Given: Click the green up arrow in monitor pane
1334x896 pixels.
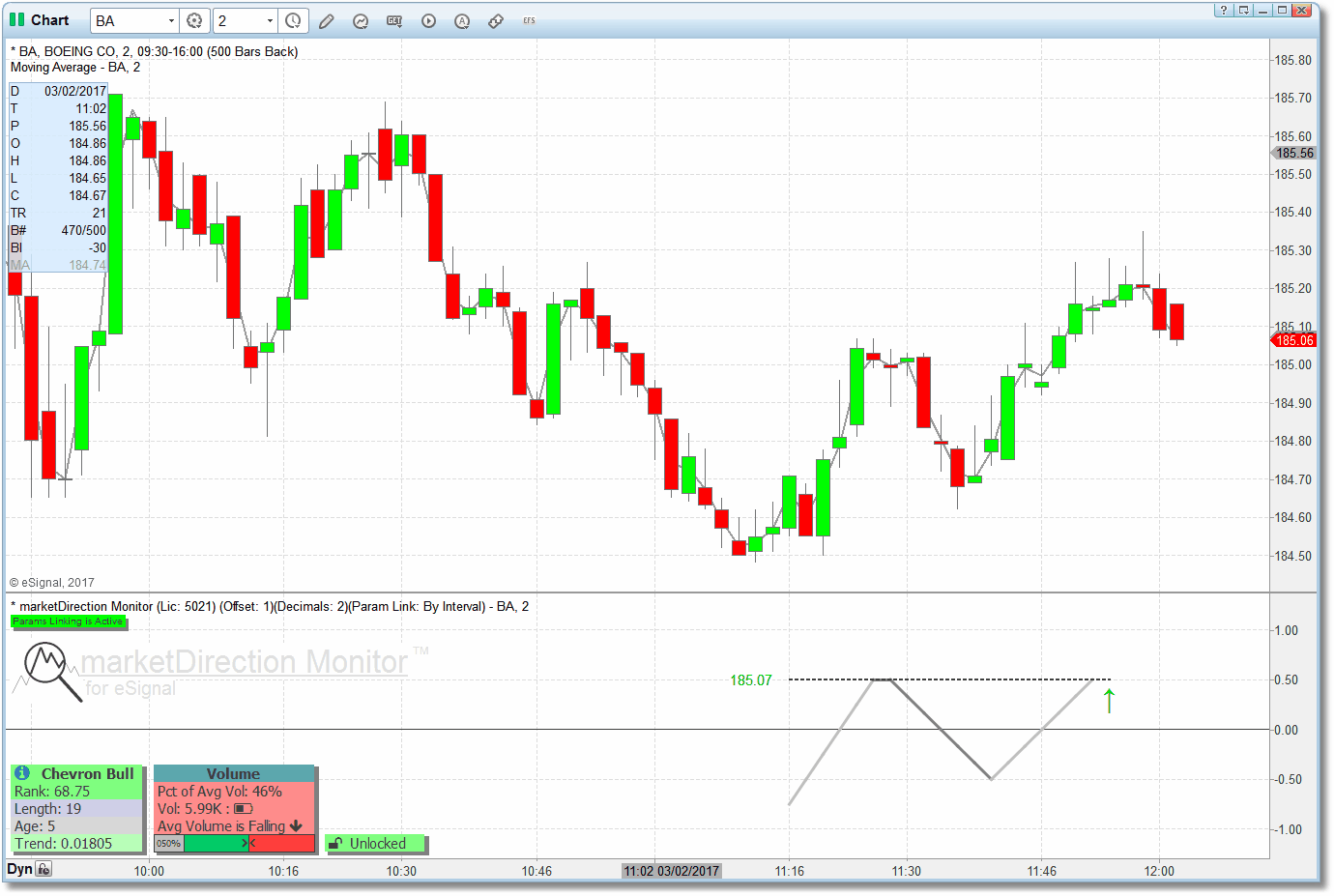Looking at the screenshot, I should click(1109, 701).
